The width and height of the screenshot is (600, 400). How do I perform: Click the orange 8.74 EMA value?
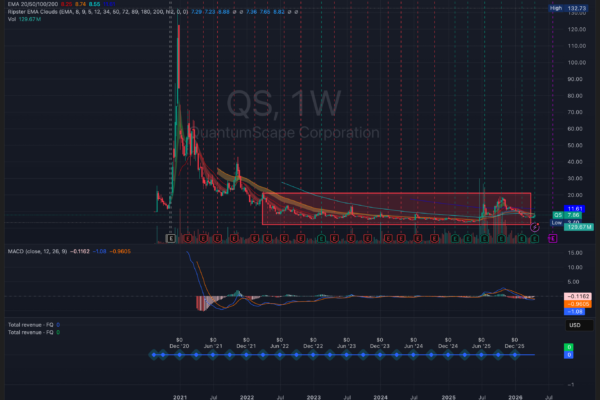pos(80,4)
